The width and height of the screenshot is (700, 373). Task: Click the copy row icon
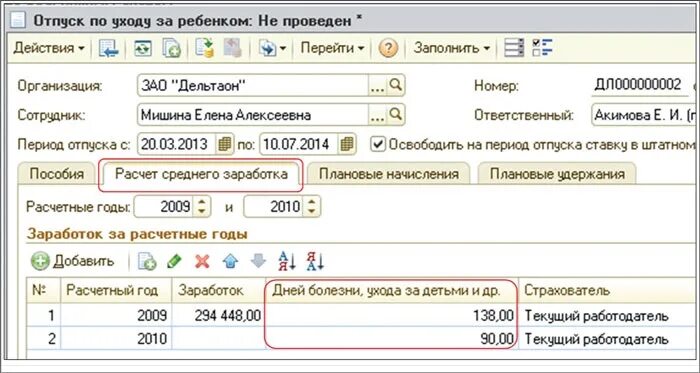pyautogui.click(x=146, y=261)
